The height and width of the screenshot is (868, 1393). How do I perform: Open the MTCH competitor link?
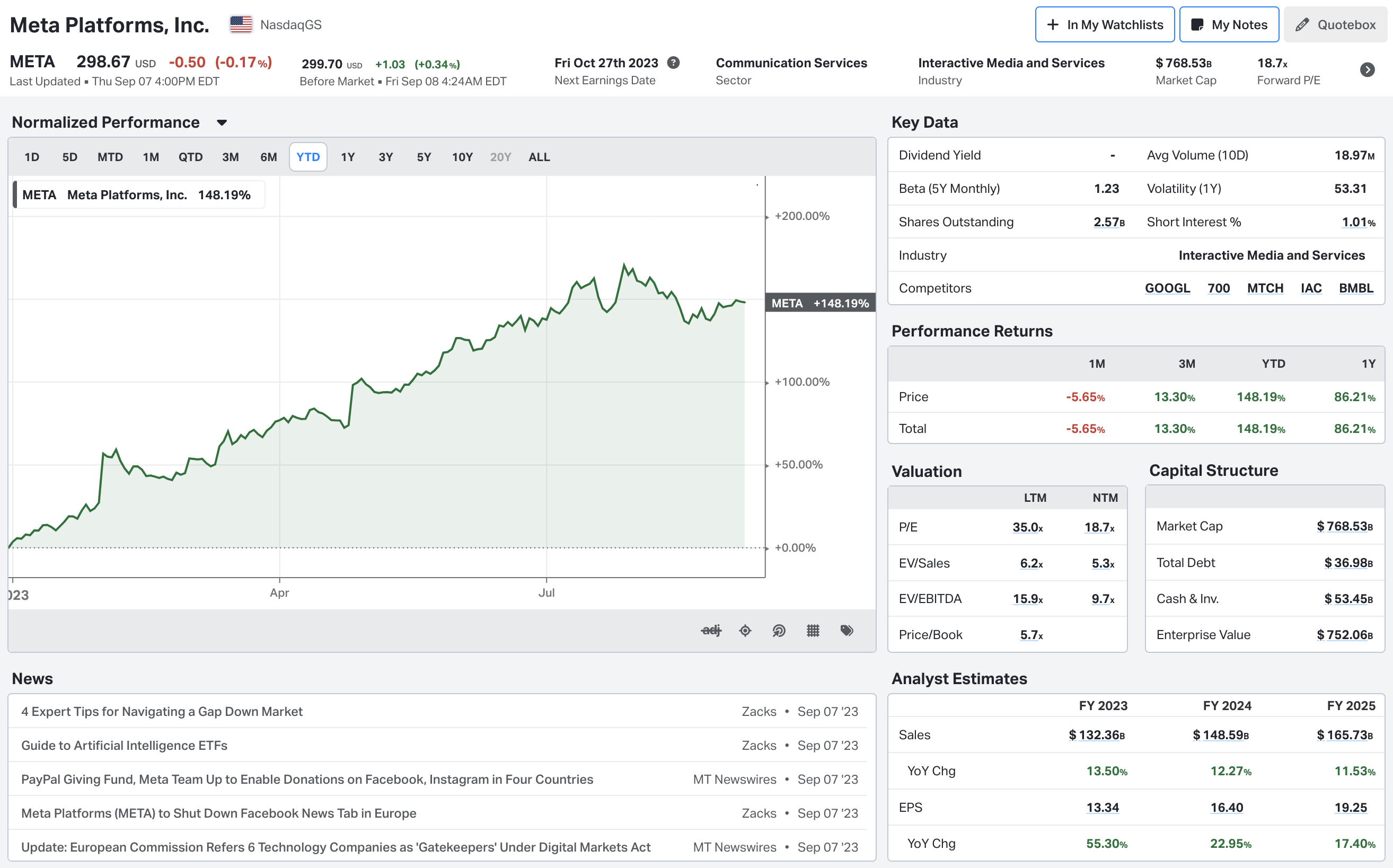tap(1265, 288)
